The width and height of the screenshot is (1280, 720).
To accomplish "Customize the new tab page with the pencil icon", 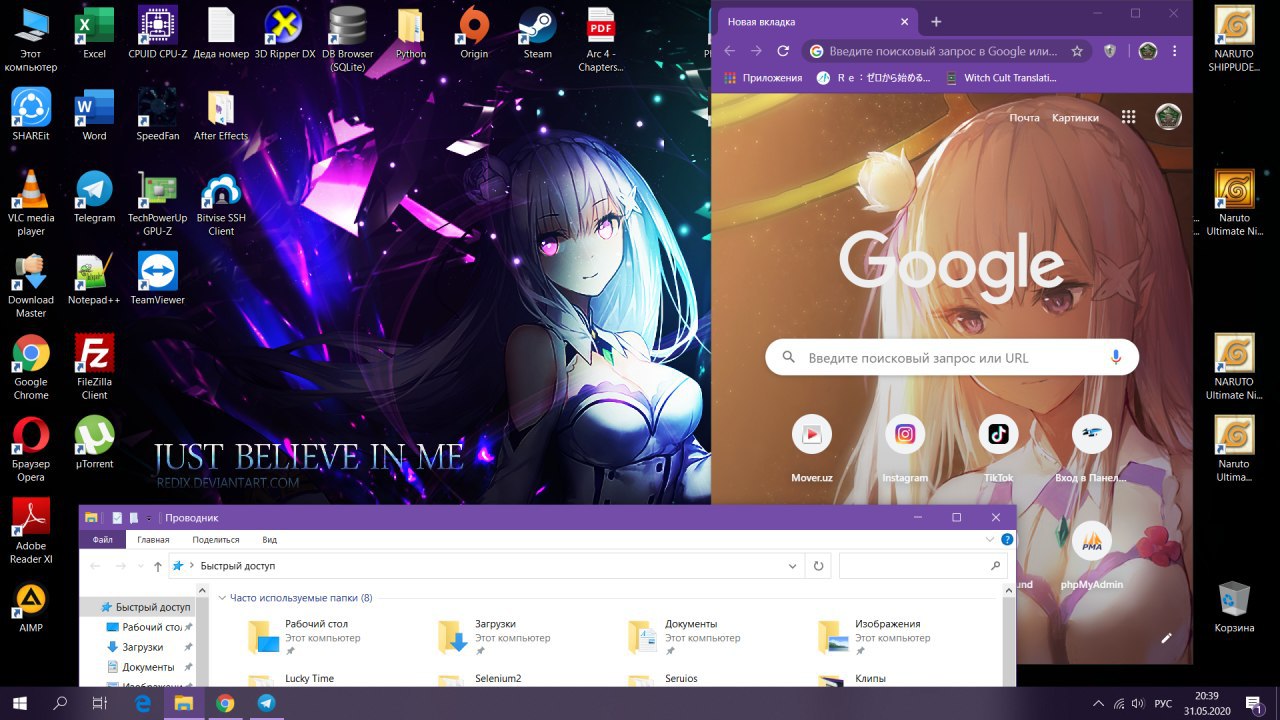I will tap(1166, 638).
